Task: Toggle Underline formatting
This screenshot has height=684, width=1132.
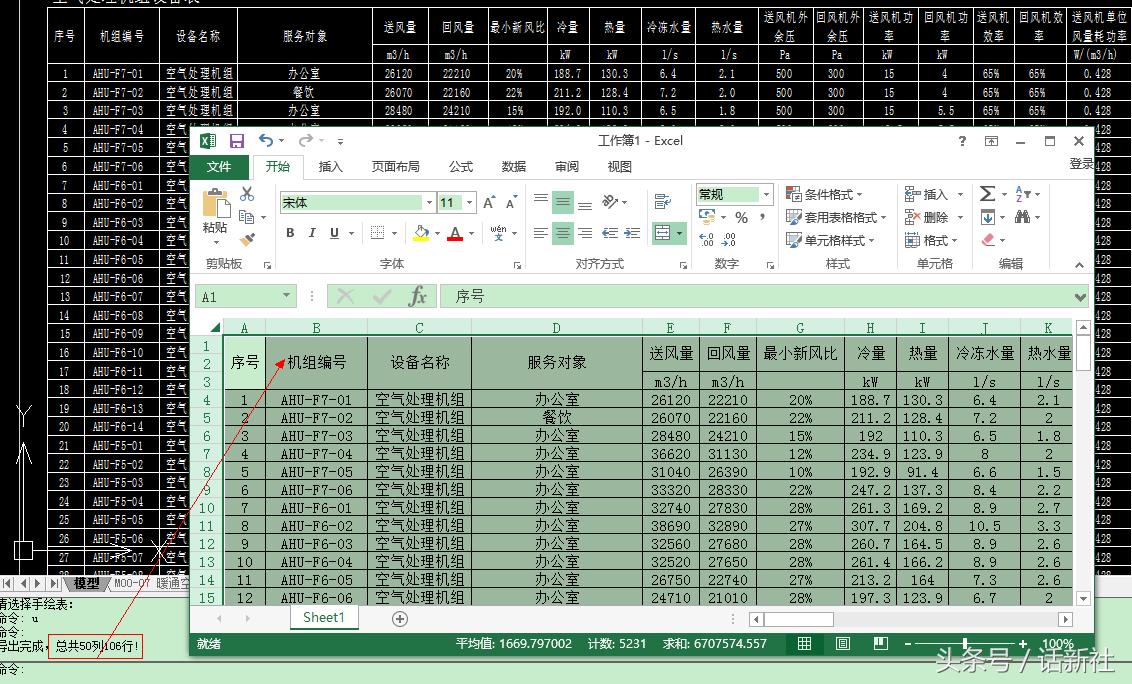Action: [x=334, y=232]
